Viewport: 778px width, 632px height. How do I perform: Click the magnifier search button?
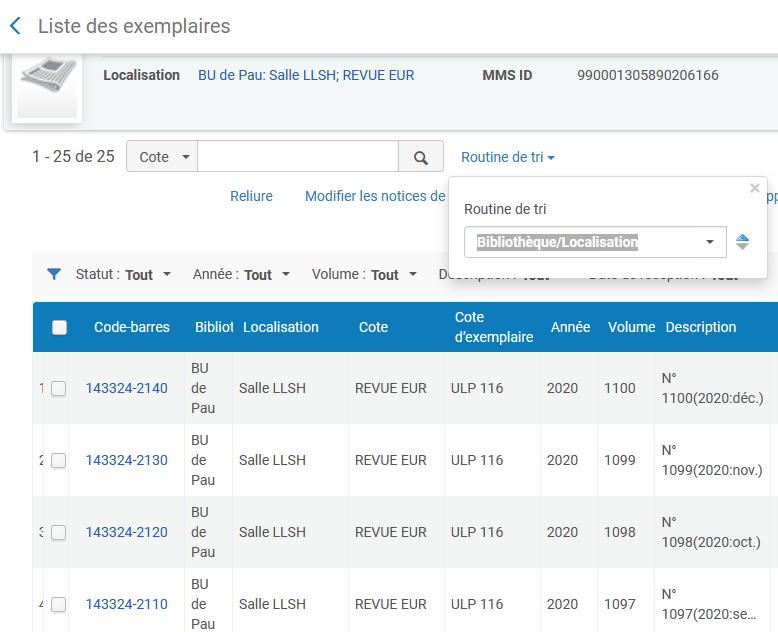pos(421,157)
